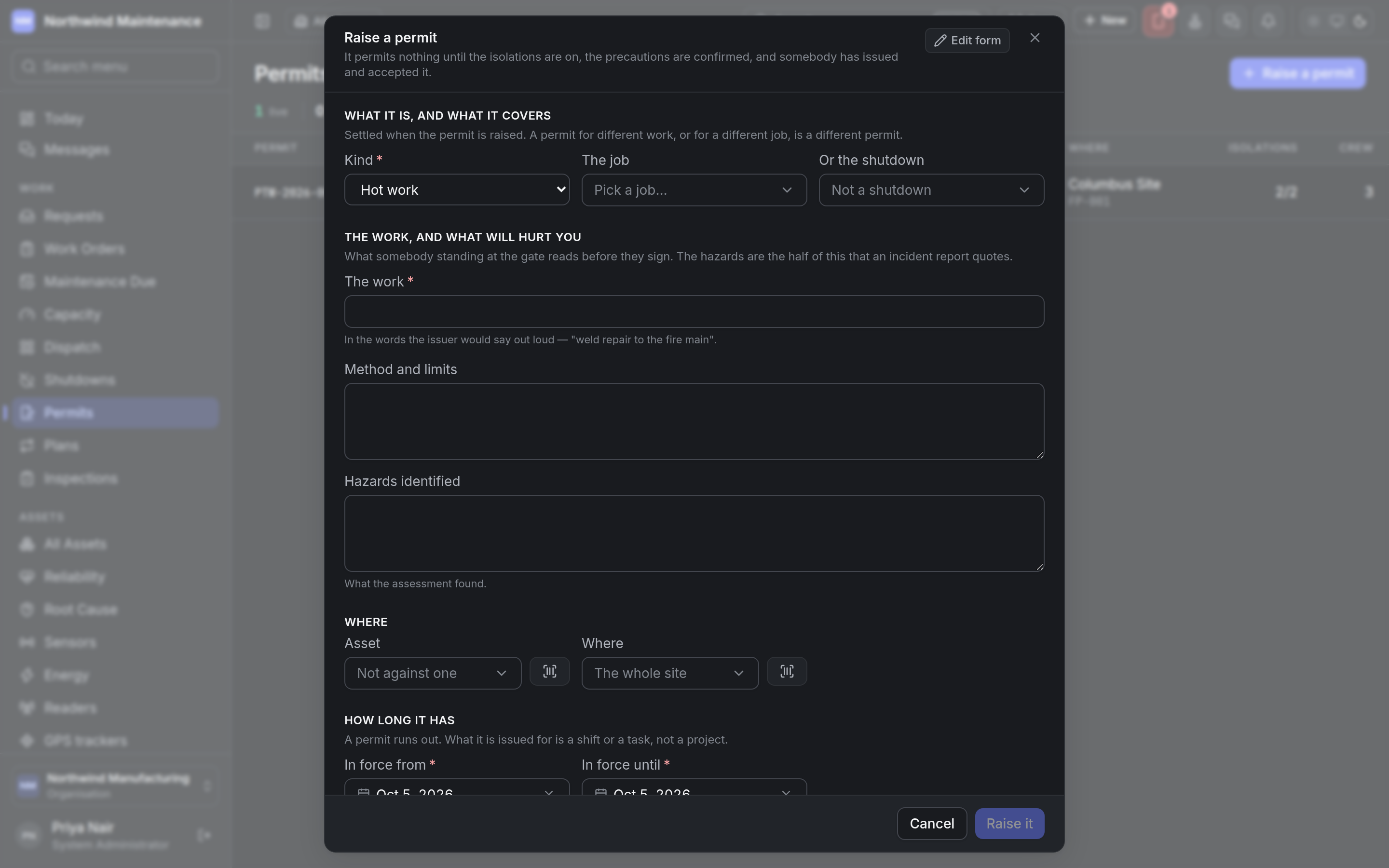Screen dimensions: 1389x868
Task: Open Today in the sidebar
Action: coord(115,119)
